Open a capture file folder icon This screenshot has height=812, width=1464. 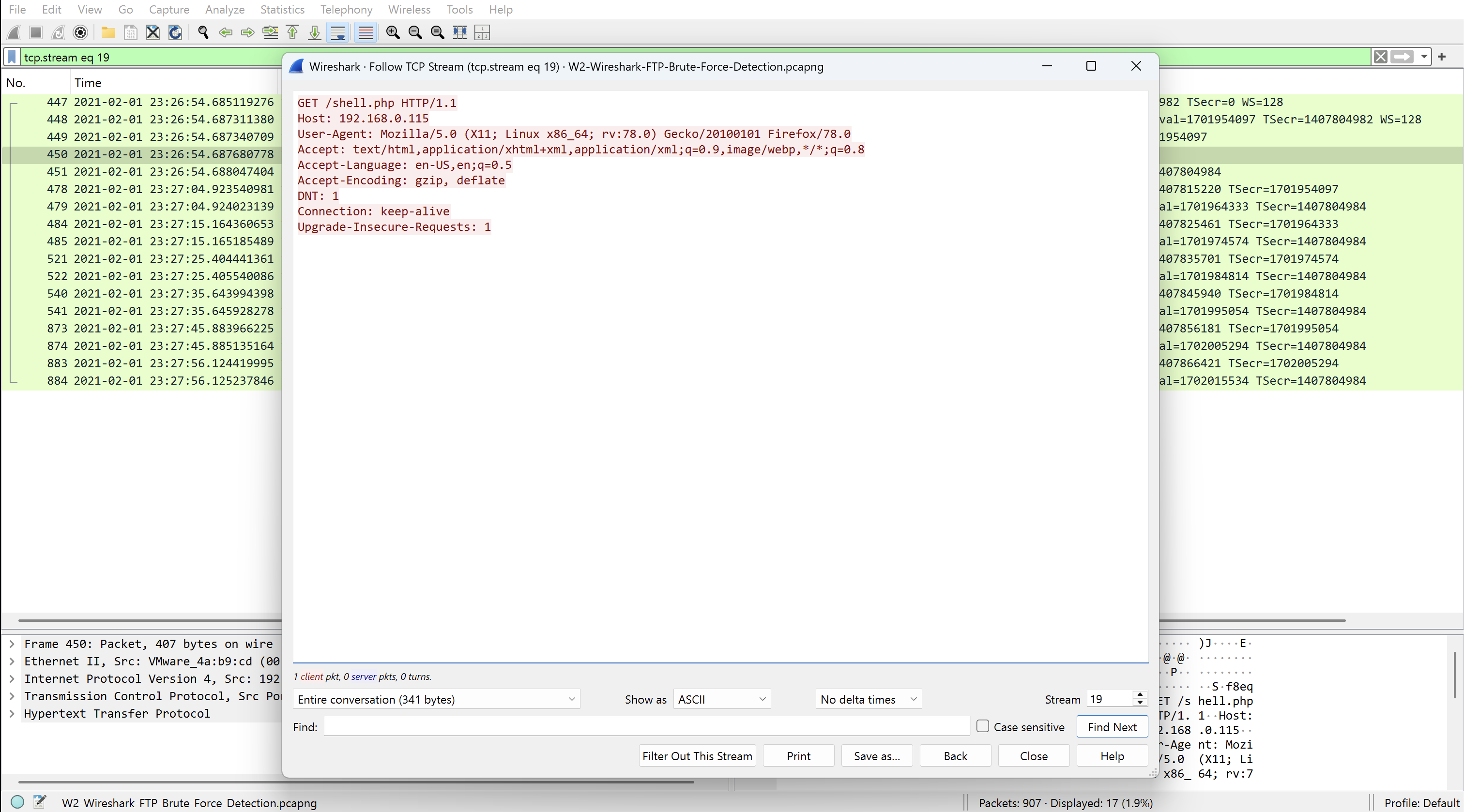pyautogui.click(x=108, y=32)
